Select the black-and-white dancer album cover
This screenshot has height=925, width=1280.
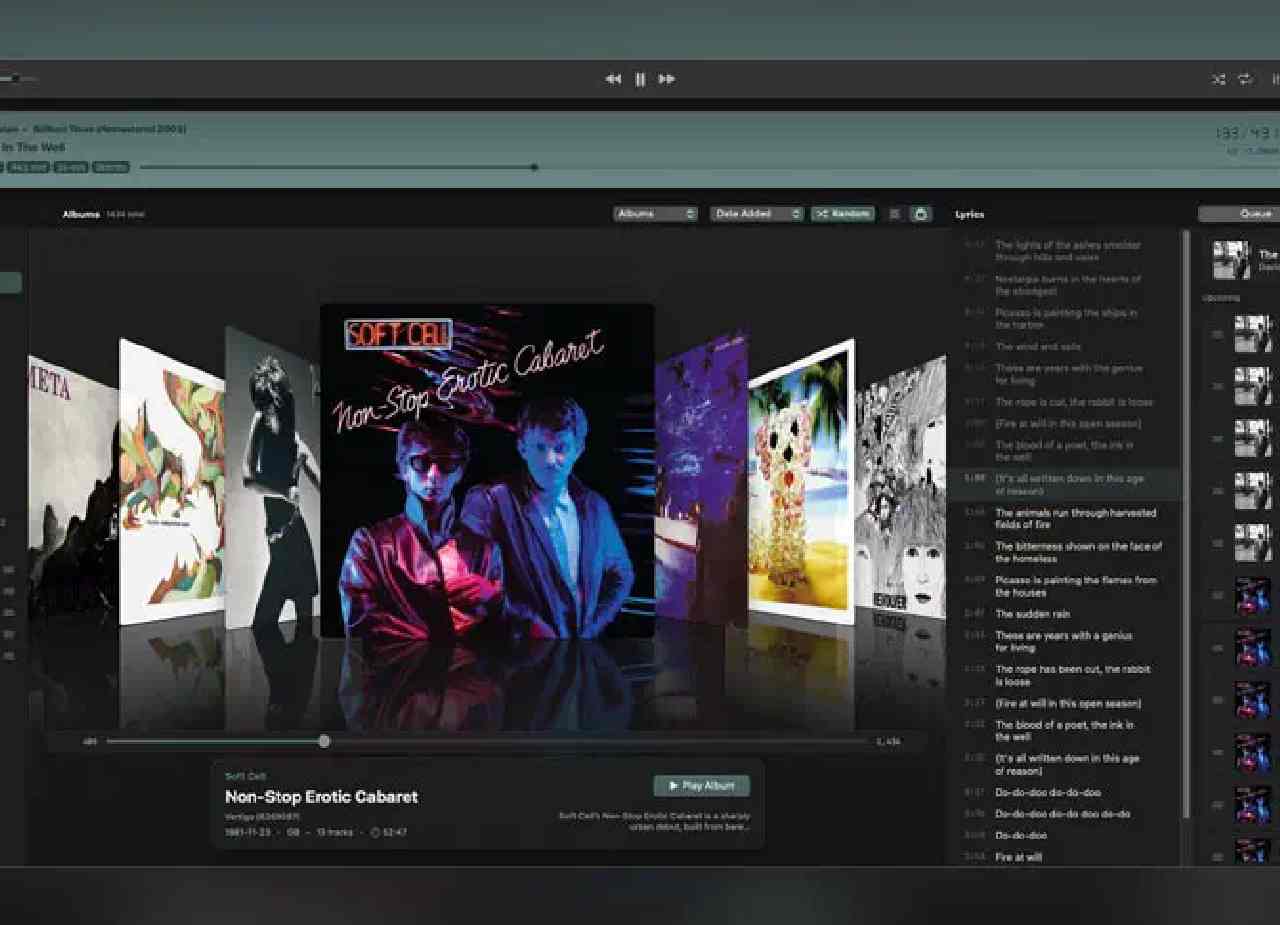click(x=272, y=478)
